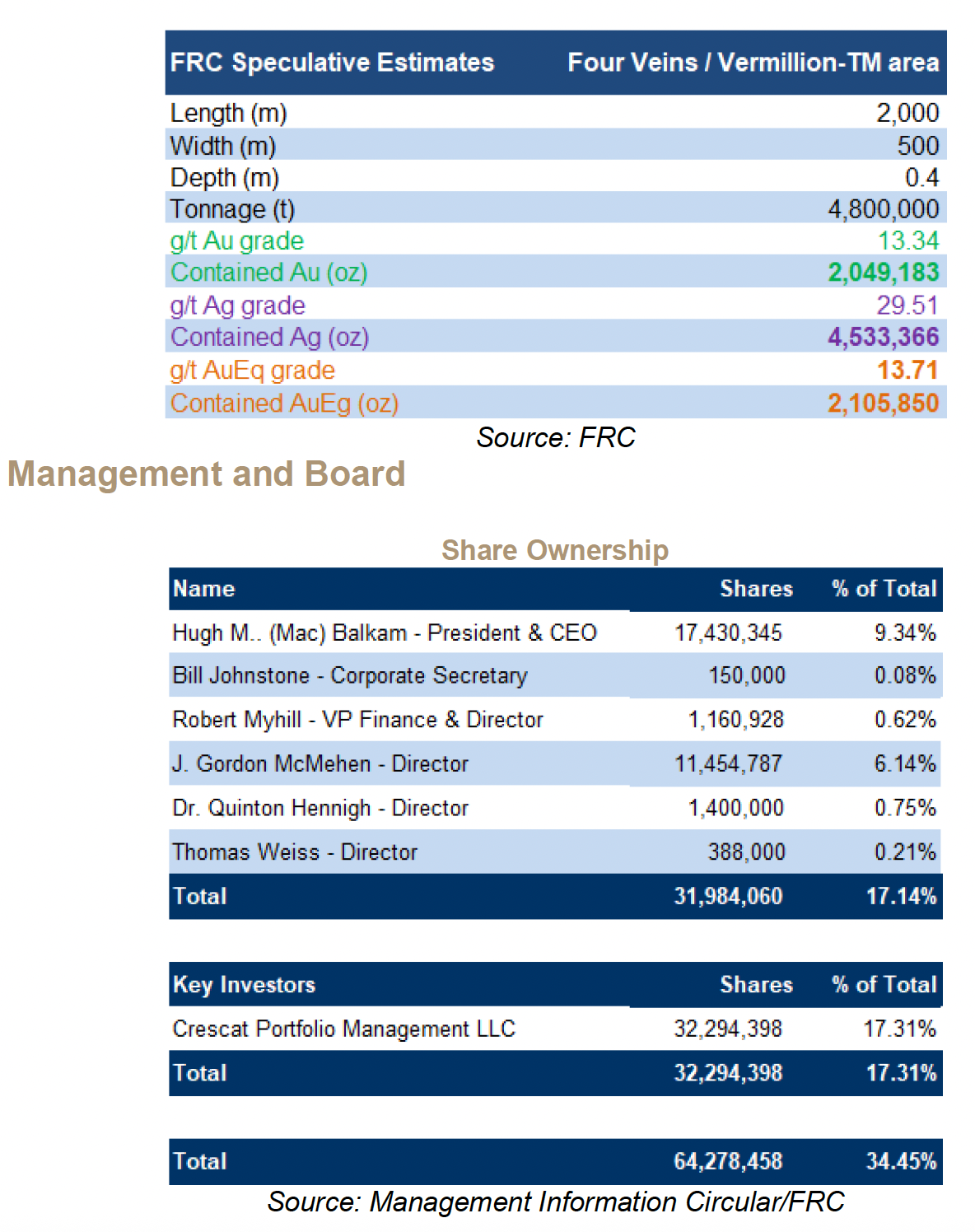Image resolution: width=975 pixels, height=1232 pixels.
Task: Select Robert Myhill - VP Finance & Director
Action: (x=357, y=720)
